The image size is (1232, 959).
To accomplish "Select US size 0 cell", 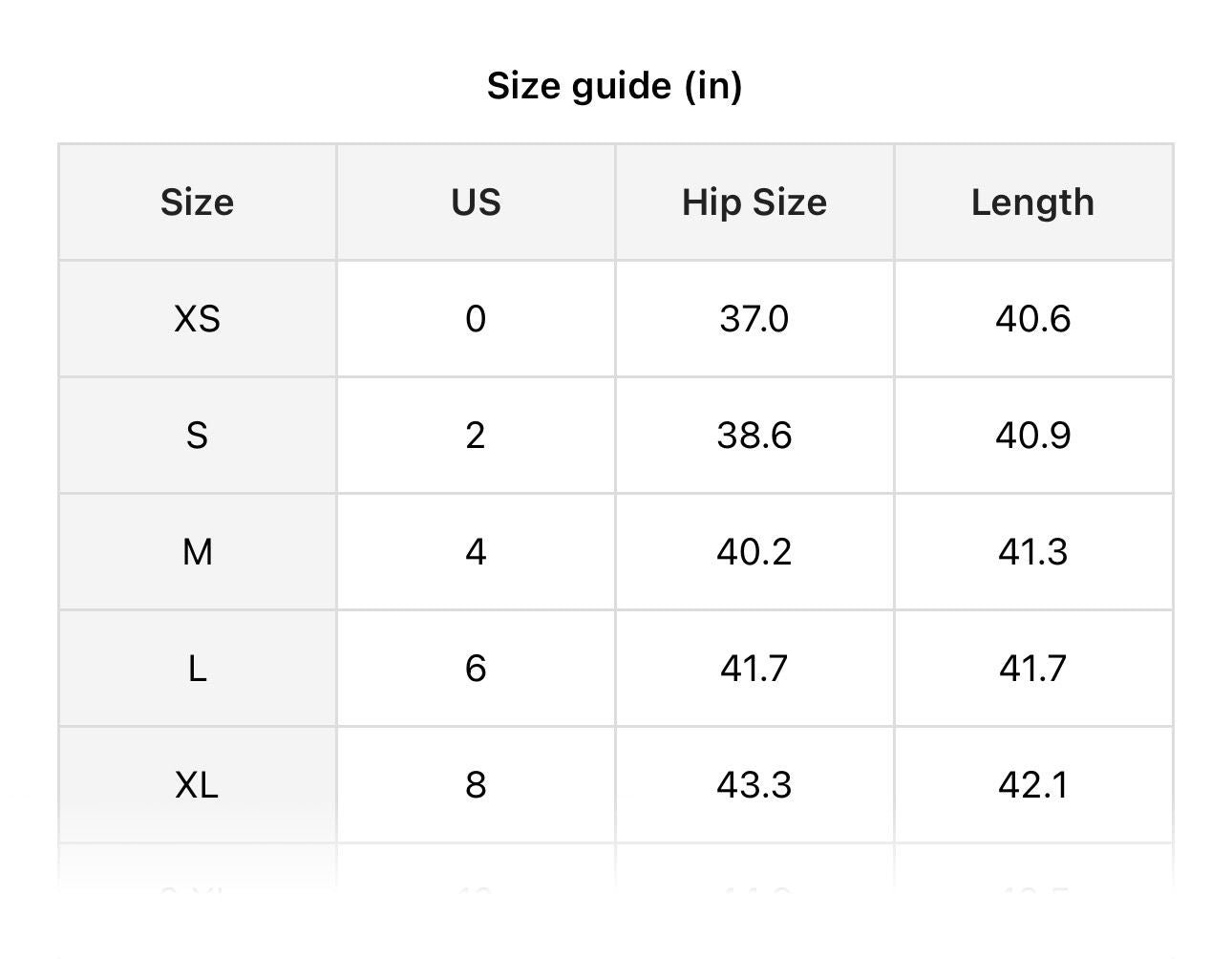I will pos(476,319).
